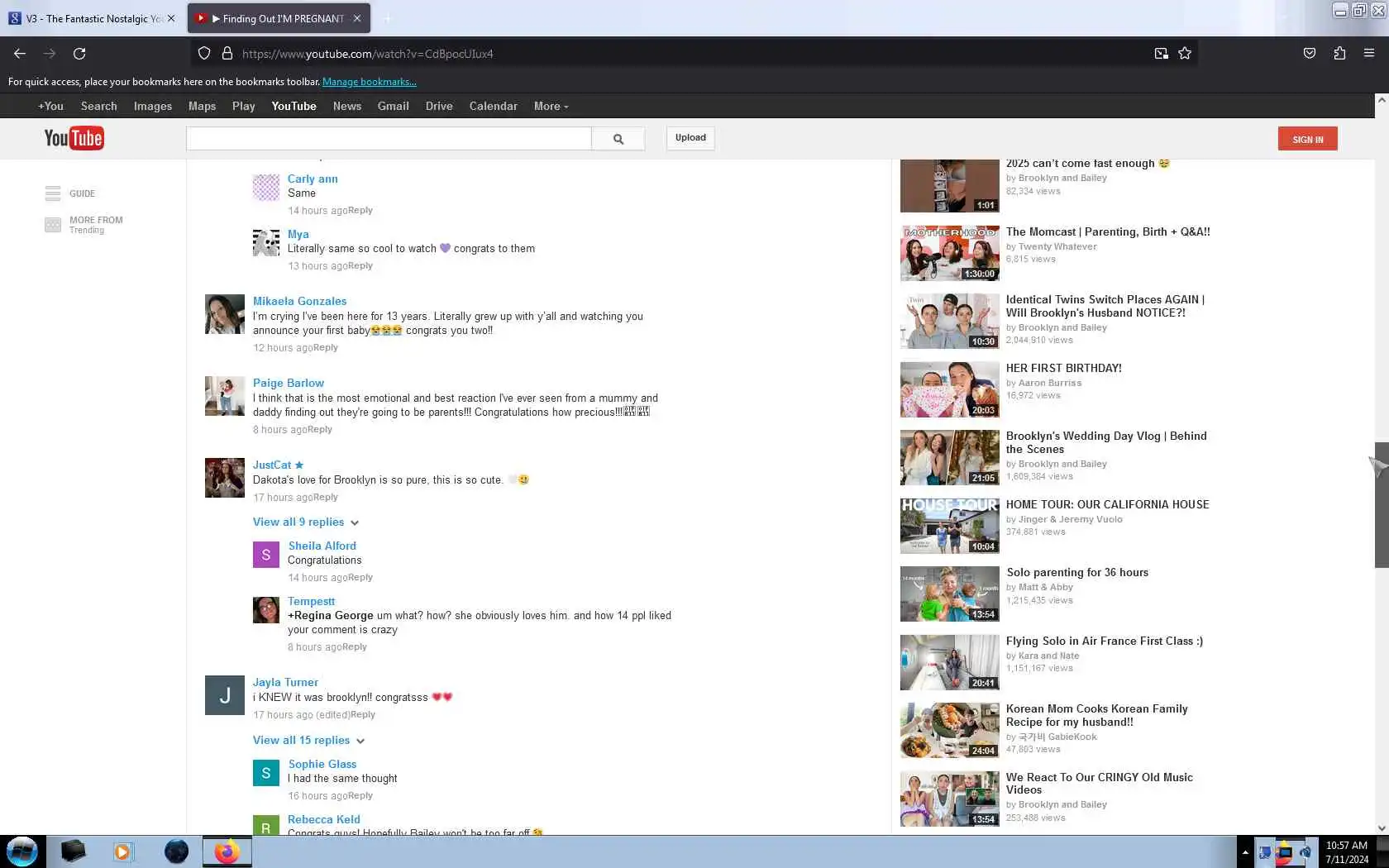Open Calendar from the Google bar
Viewport: 1389px width, 868px height.
coord(493,106)
